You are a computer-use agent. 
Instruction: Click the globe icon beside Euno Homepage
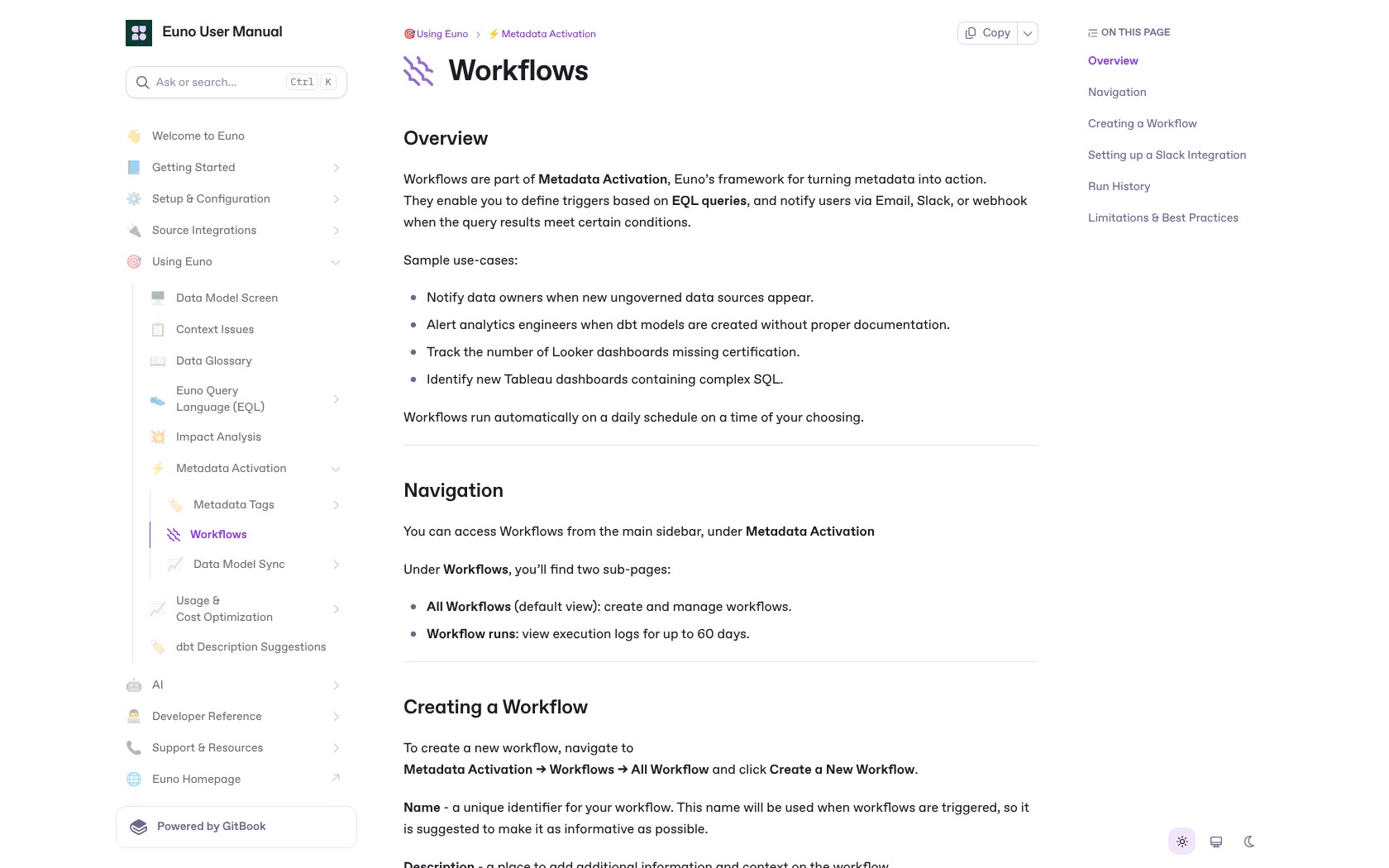point(134,780)
